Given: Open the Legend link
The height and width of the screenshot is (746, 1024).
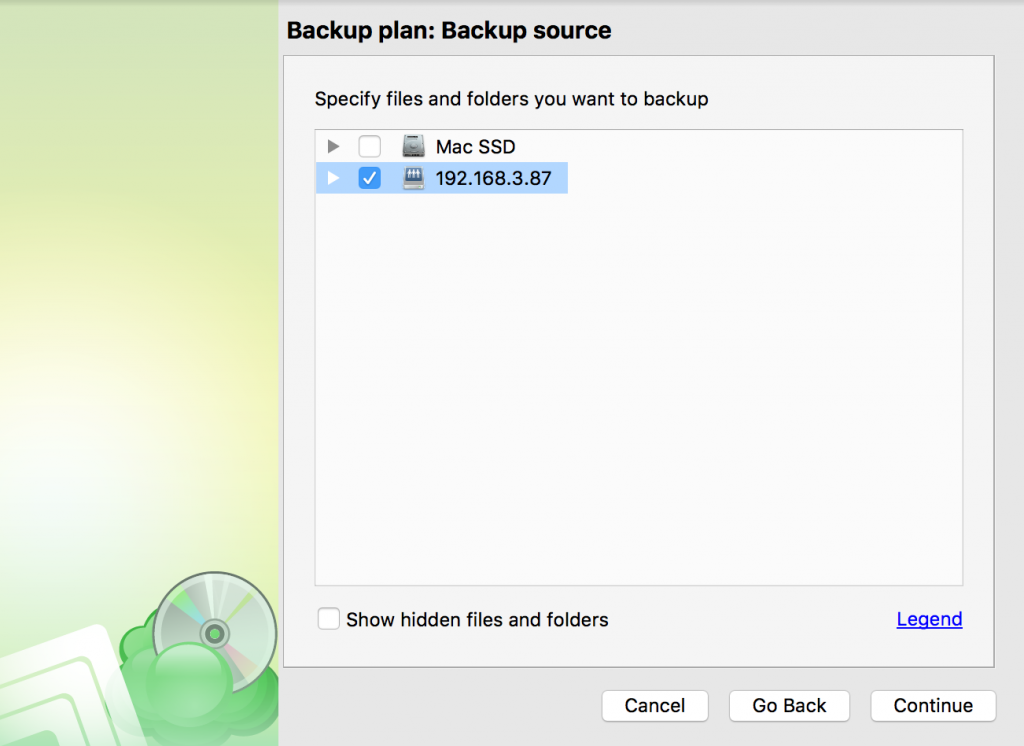Looking at the screenshot, I should 929,619.
